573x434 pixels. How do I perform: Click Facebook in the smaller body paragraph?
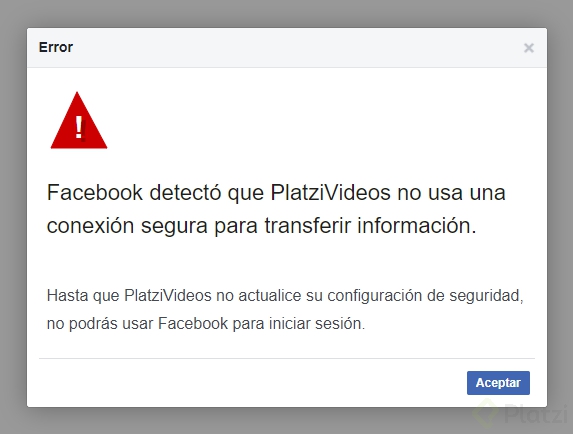coord(193,323)
